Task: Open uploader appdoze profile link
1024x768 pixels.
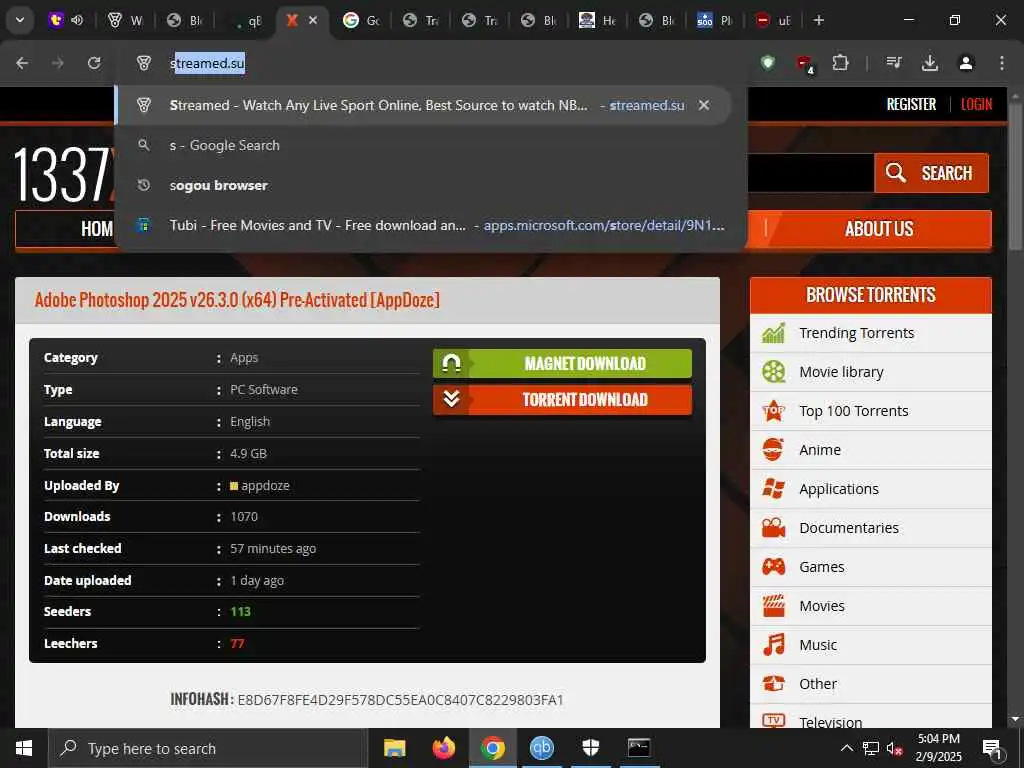Action: pos(265,485)
